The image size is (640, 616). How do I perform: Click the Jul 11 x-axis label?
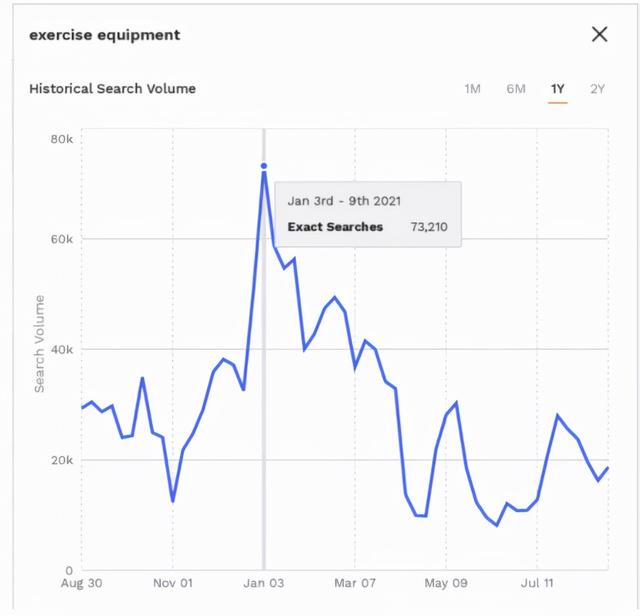click(538, 581)
